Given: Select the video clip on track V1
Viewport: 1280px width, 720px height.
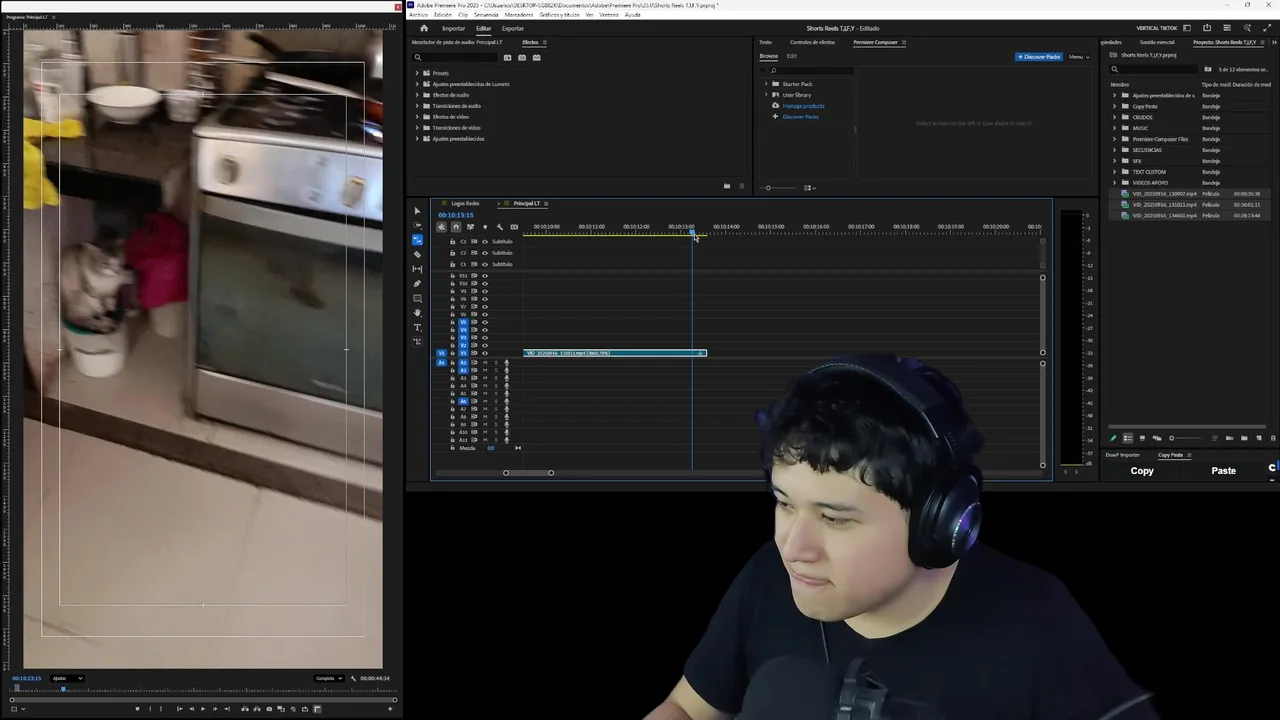Looking at the screenshot, I should coord(615,353).
